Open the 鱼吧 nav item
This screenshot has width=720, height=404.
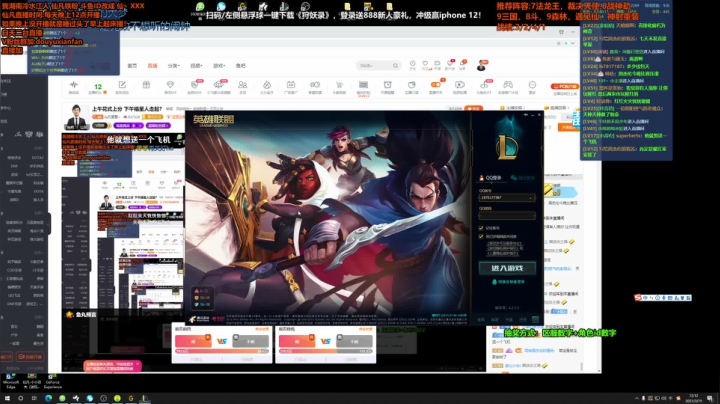click(x=241, y=66)
